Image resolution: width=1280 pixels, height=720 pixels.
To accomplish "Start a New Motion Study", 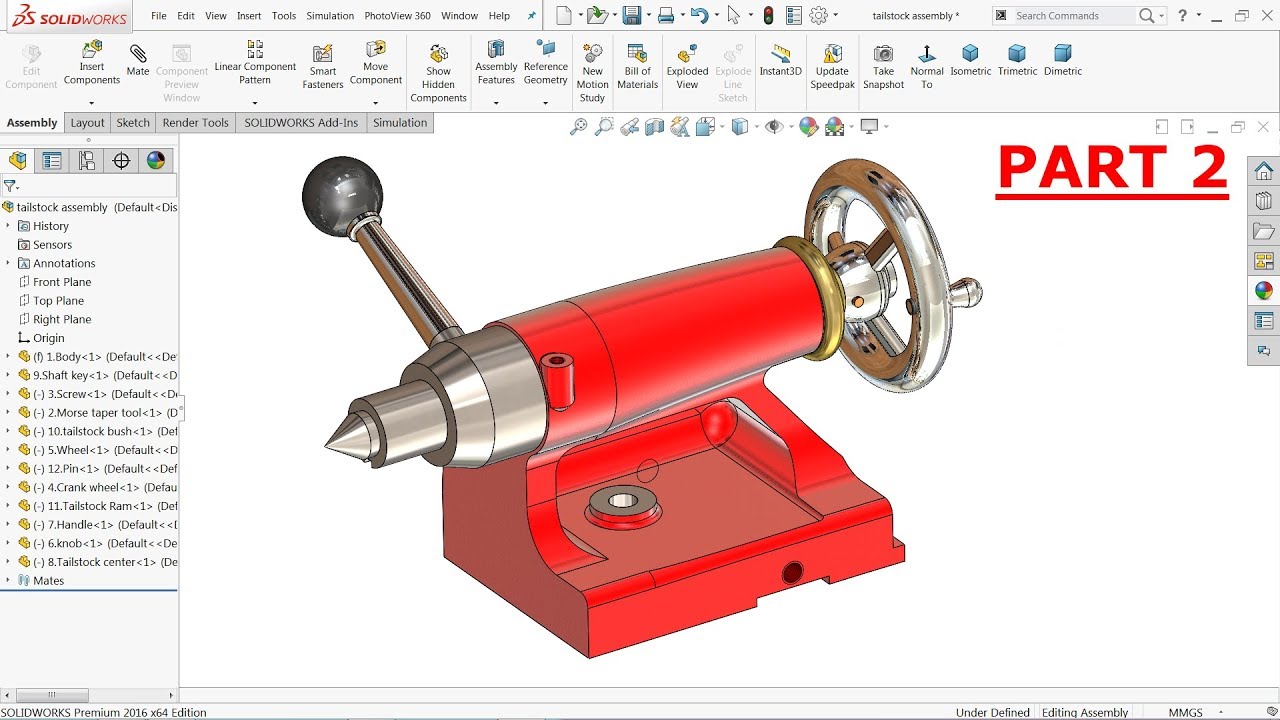I will point(592,73).
